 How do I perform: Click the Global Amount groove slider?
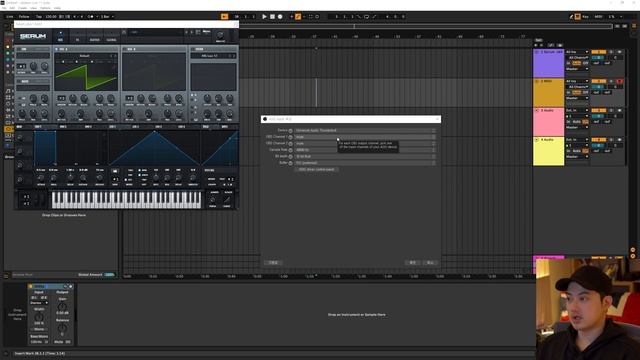click(109, 275)
